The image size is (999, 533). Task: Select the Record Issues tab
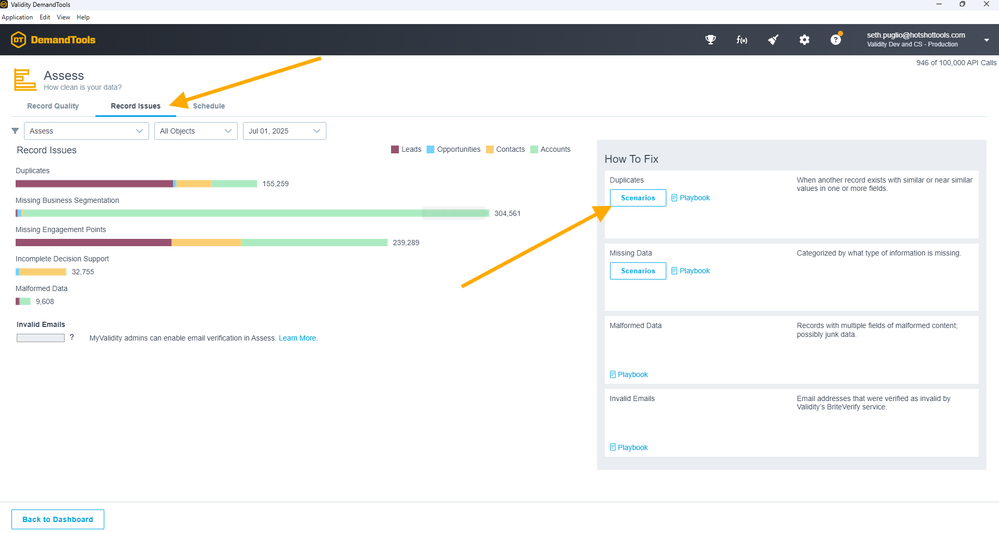pyautogui.click(x=136, y=106)
